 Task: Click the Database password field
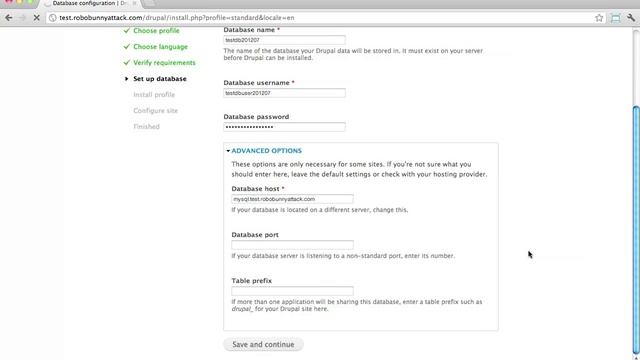(284, 127)
